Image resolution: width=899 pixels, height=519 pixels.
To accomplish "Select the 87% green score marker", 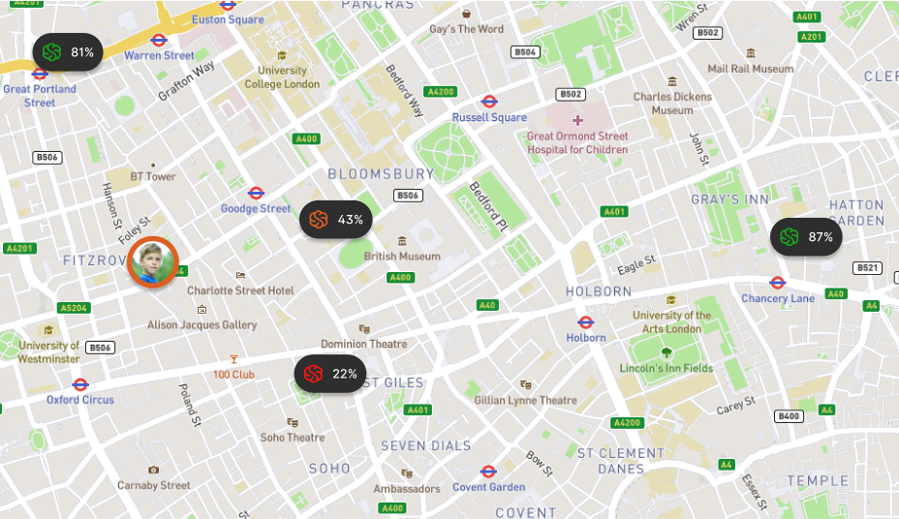I will click(806, 237).
